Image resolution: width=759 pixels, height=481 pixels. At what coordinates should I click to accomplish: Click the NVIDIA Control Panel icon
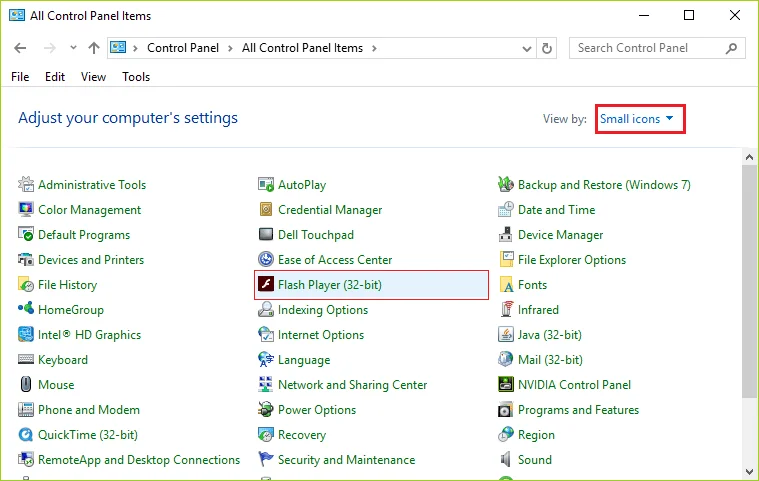pos(506,385)
